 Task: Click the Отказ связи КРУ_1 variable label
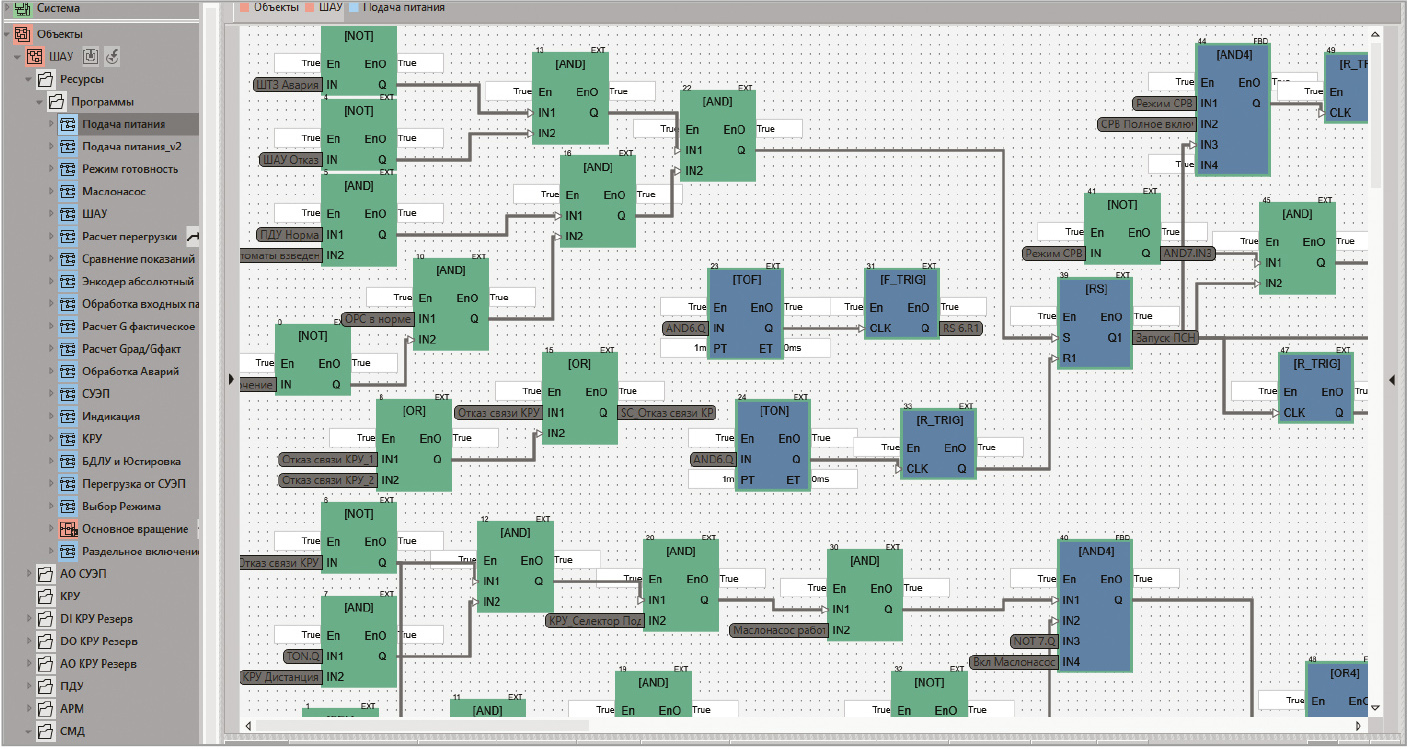click(327, 459)
